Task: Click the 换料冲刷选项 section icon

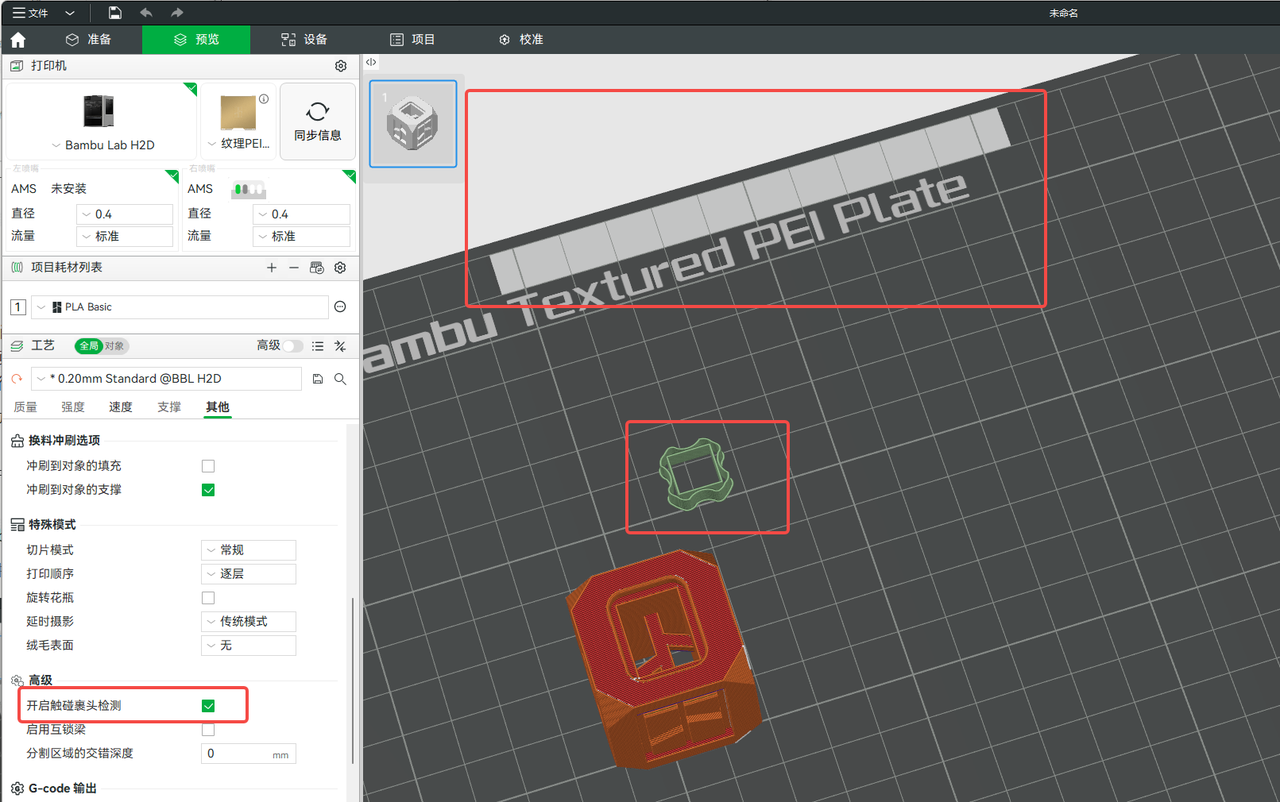Action: pyautogui.click(x=17, y=441)
